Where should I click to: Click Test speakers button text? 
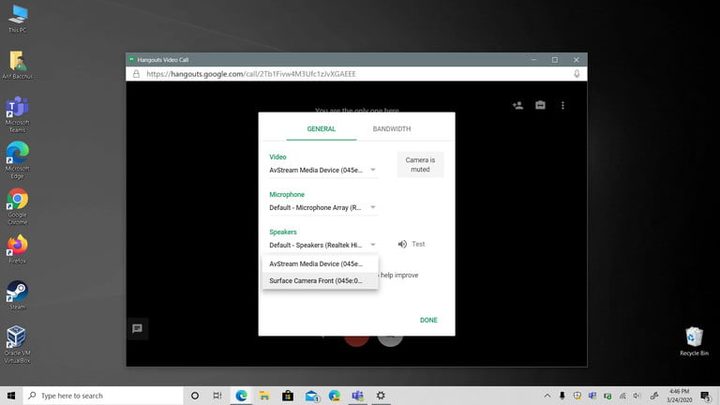coord(418,244)
